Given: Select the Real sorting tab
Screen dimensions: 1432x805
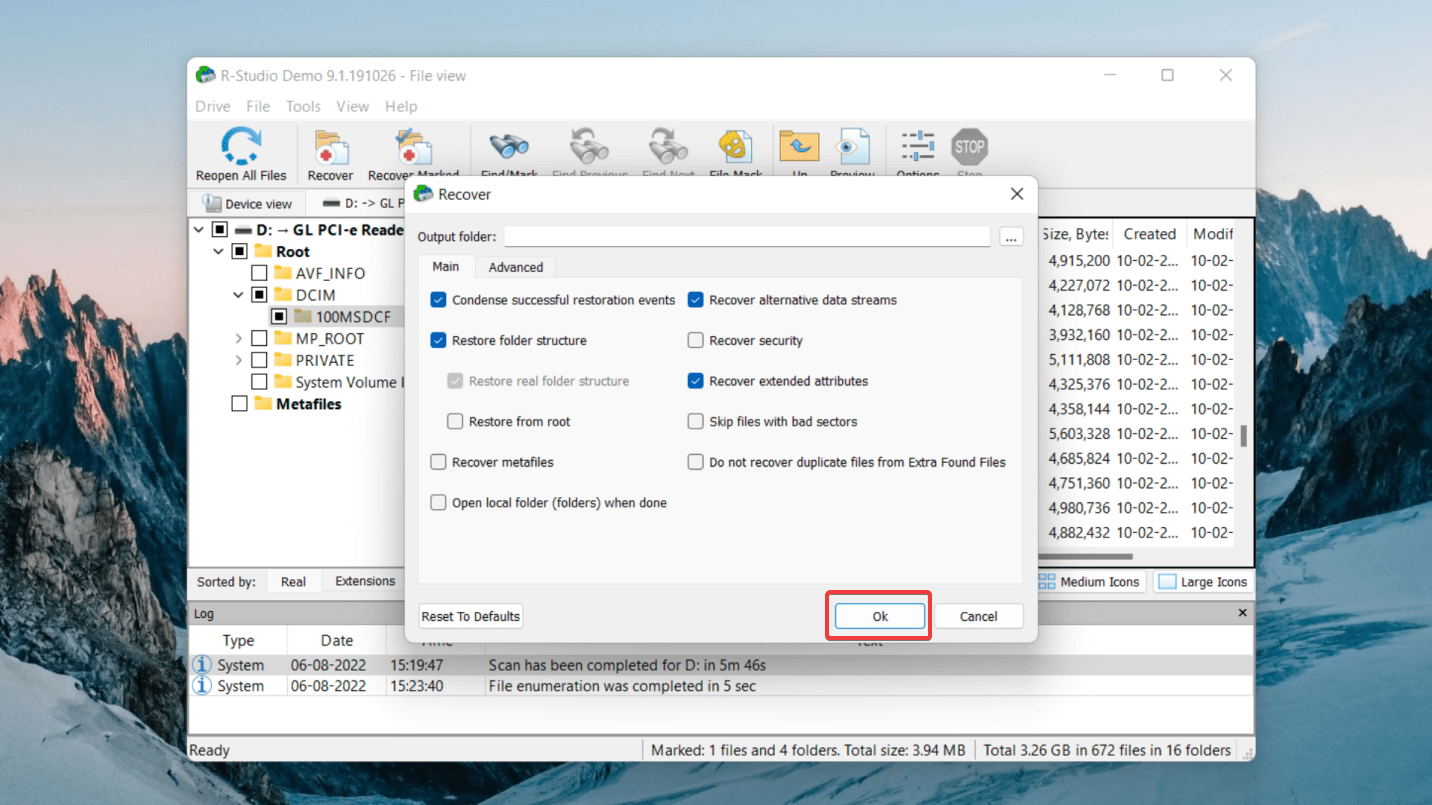Looking at the screenshot, I should (x=293, y=581).
